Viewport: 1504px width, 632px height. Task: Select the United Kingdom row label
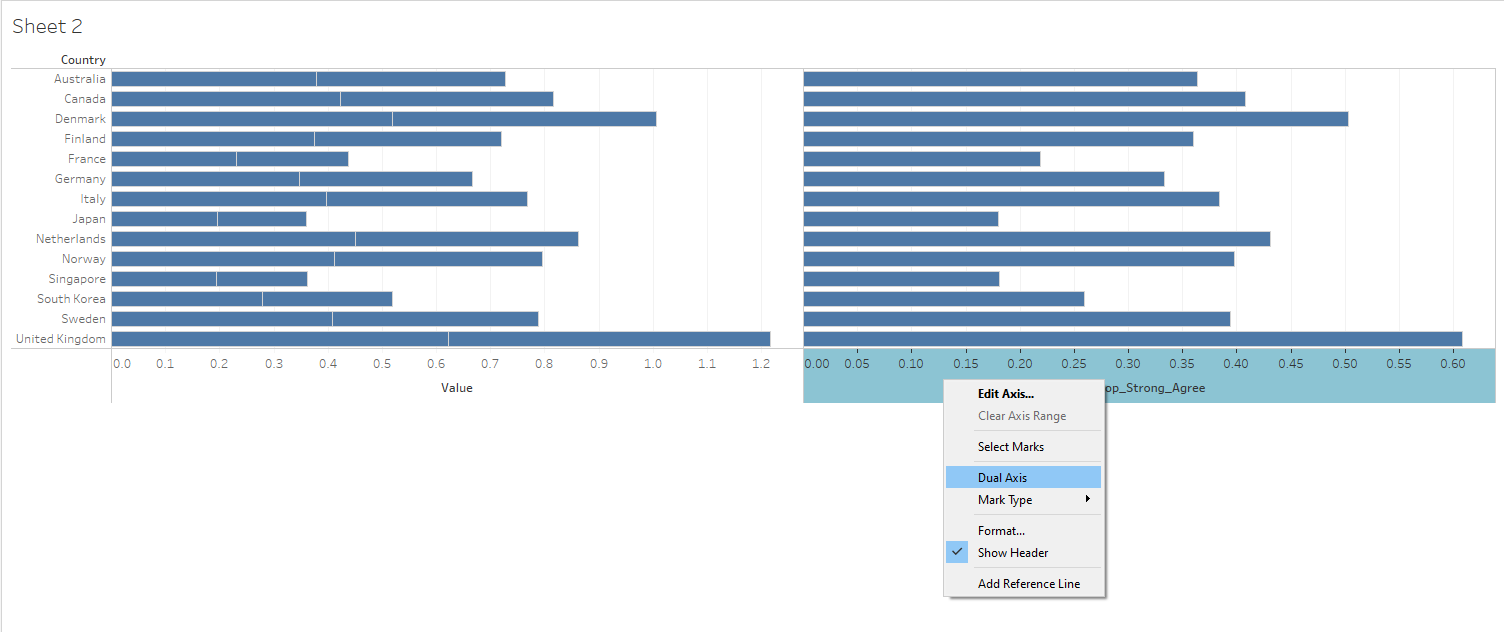point(60,339)
